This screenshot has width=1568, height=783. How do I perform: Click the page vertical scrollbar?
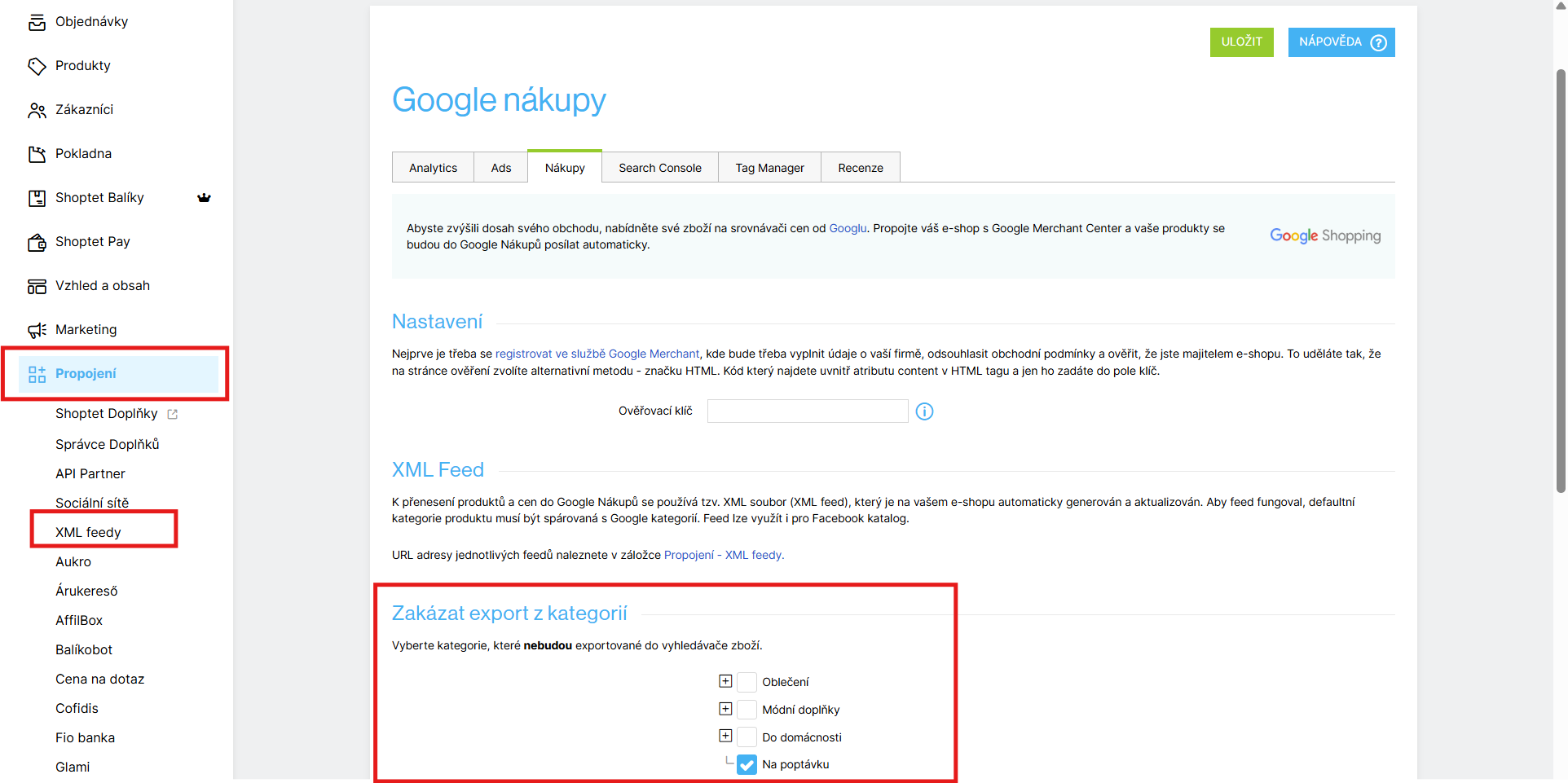pyautogui.click(x=1561, y=281)
